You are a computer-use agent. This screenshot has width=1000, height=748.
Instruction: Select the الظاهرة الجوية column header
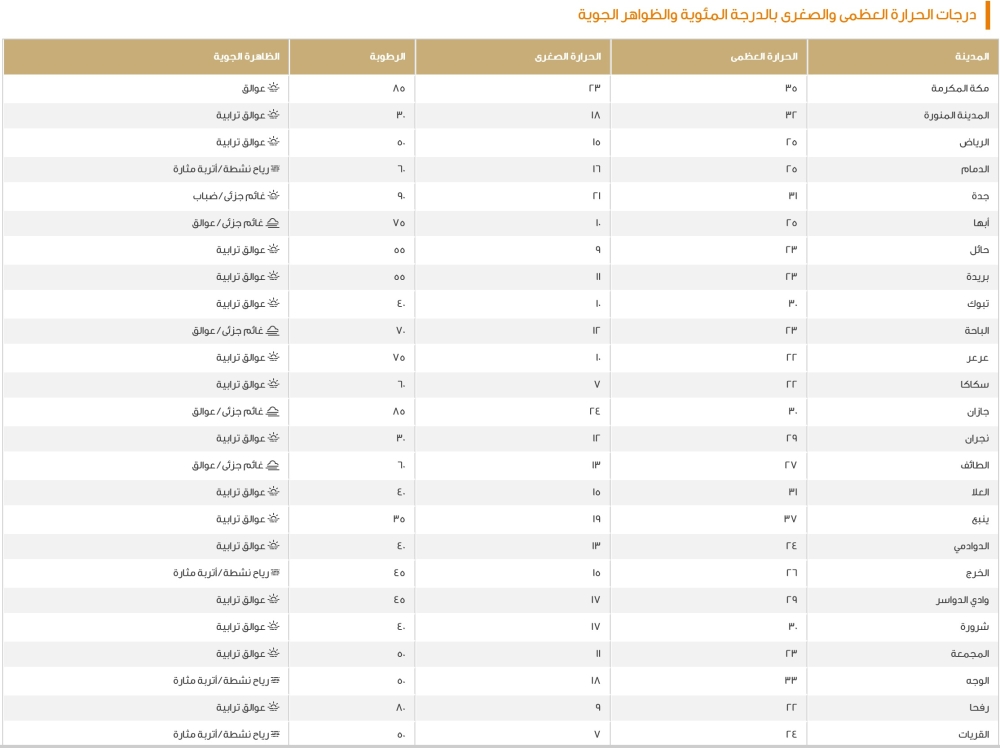pyautogui.click(x=246, y=57)
